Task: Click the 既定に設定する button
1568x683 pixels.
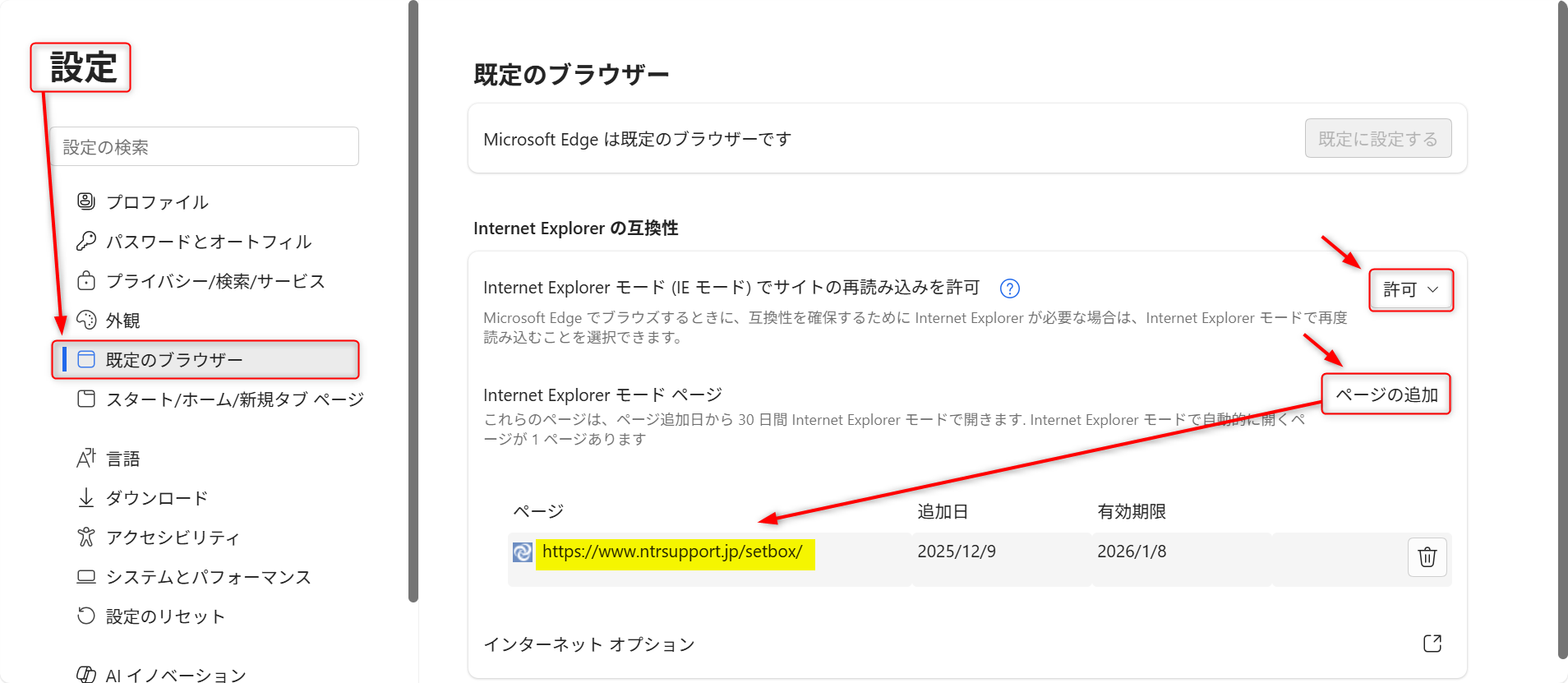Action: tap(1377, 139)
